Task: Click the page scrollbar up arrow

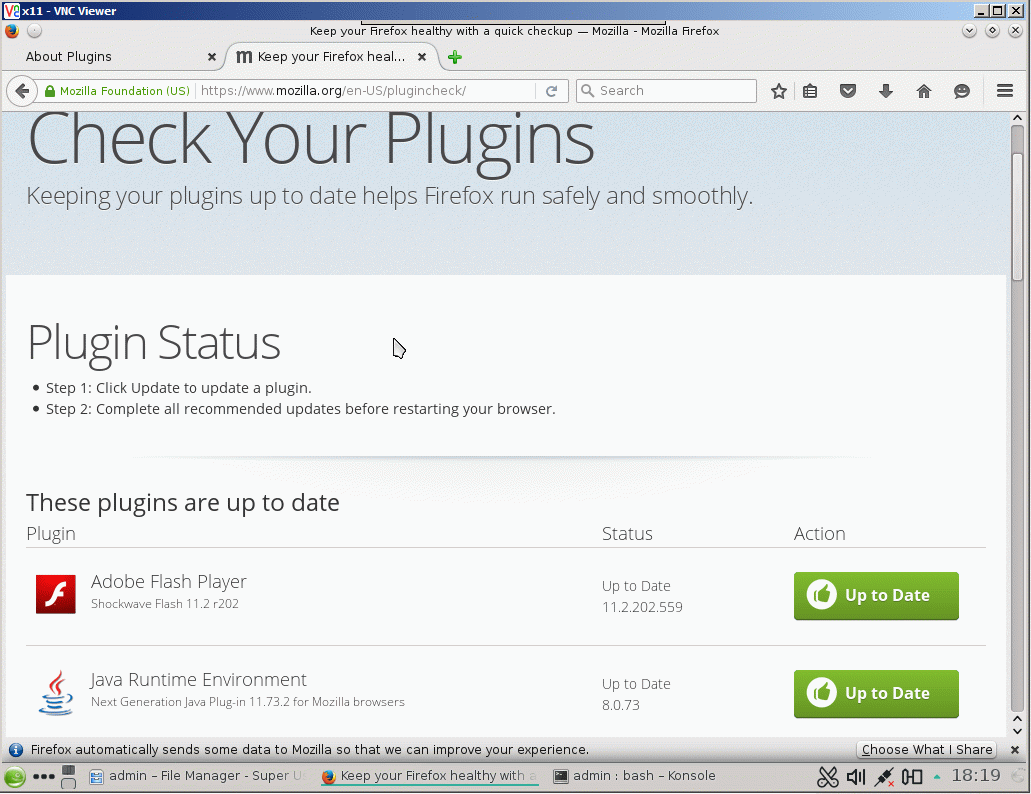Action: (x=1017, y=118)
